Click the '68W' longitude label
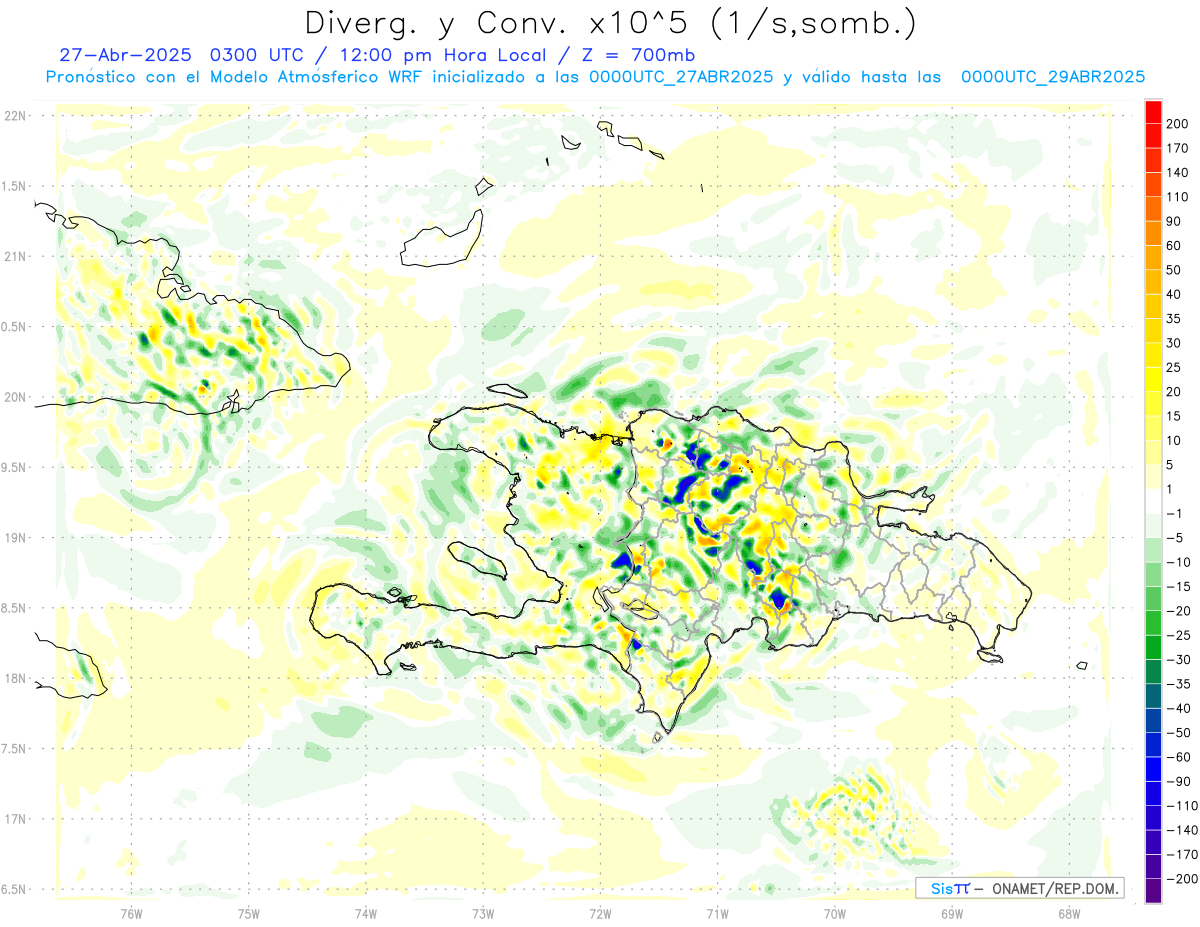 tap(1069, 912)
